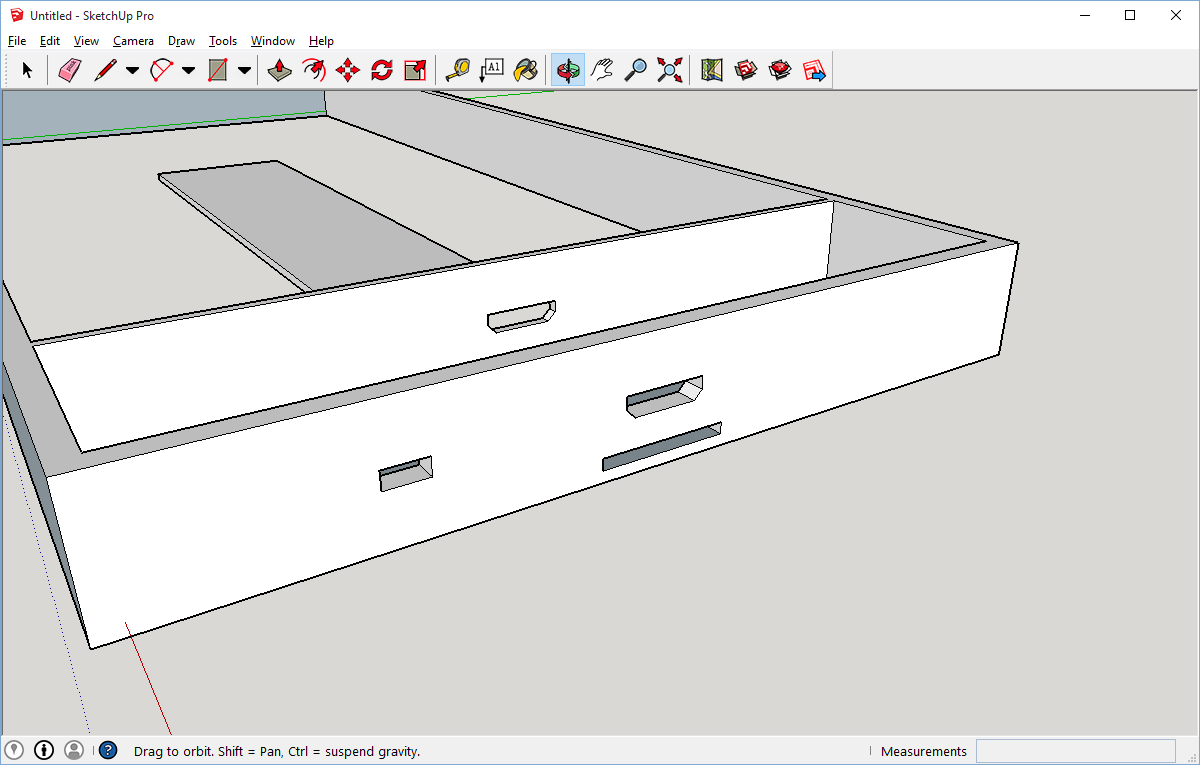The image size is (1200, 765).
Task: Open the Edit menu
Action: tap(50, 41)
